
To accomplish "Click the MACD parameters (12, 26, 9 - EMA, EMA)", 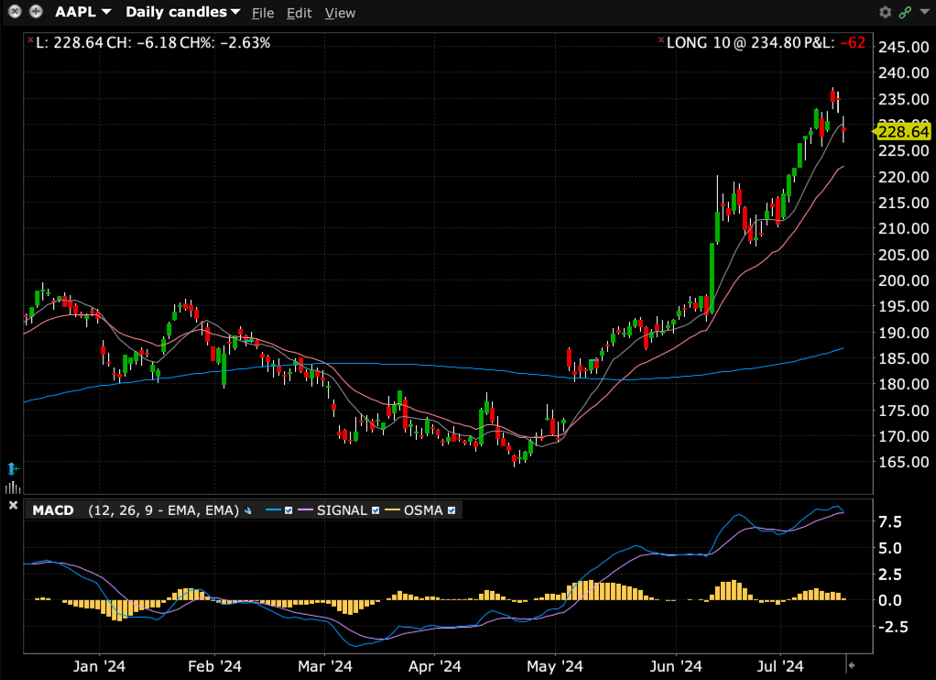I will click(x=164, y=510).
